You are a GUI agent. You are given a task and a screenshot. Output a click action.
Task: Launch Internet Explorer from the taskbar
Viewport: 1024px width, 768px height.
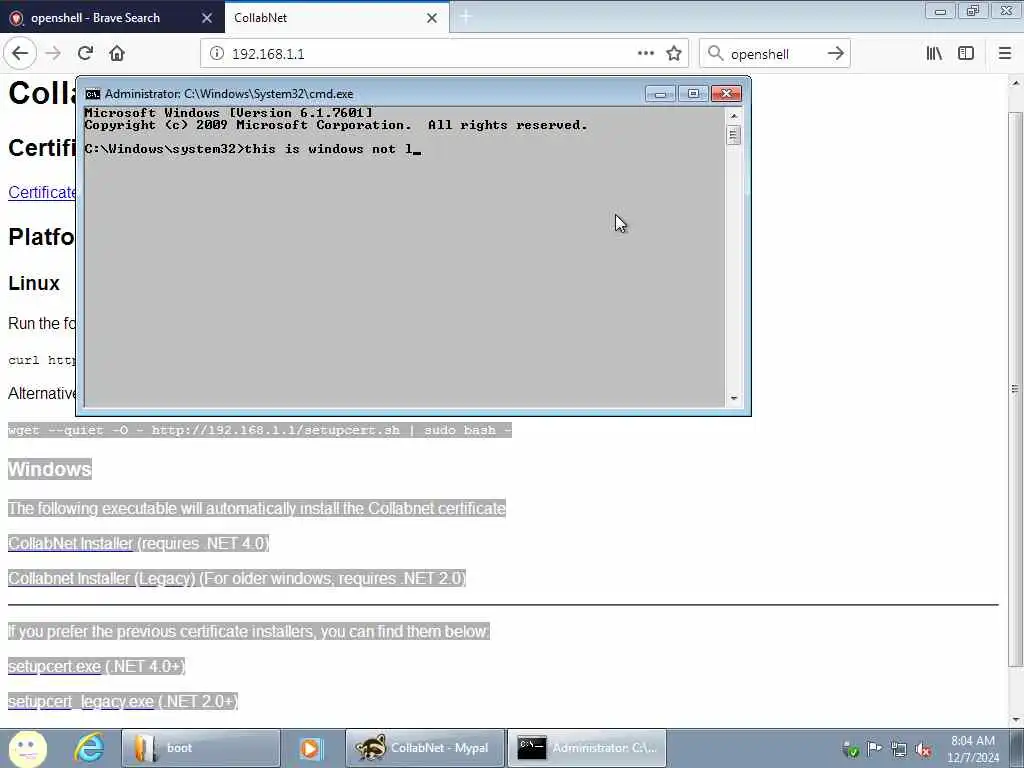click(x=89, y=748)
